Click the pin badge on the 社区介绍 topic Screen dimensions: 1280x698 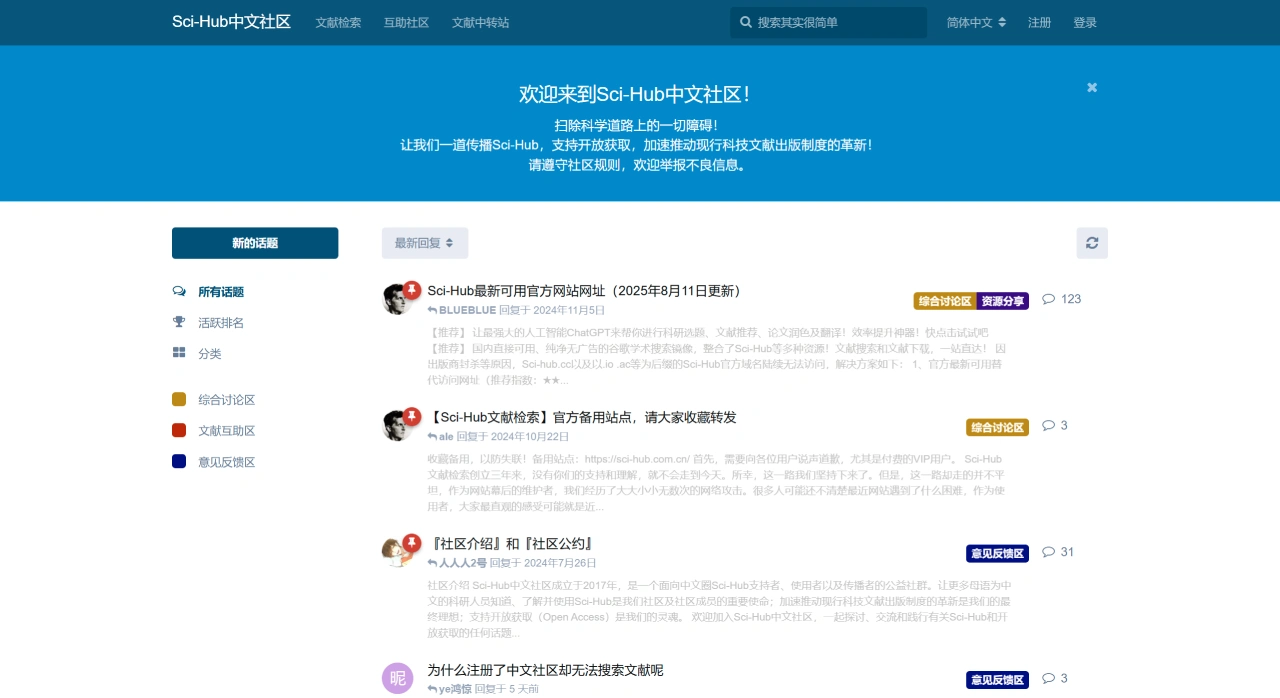tap(412, 542)
